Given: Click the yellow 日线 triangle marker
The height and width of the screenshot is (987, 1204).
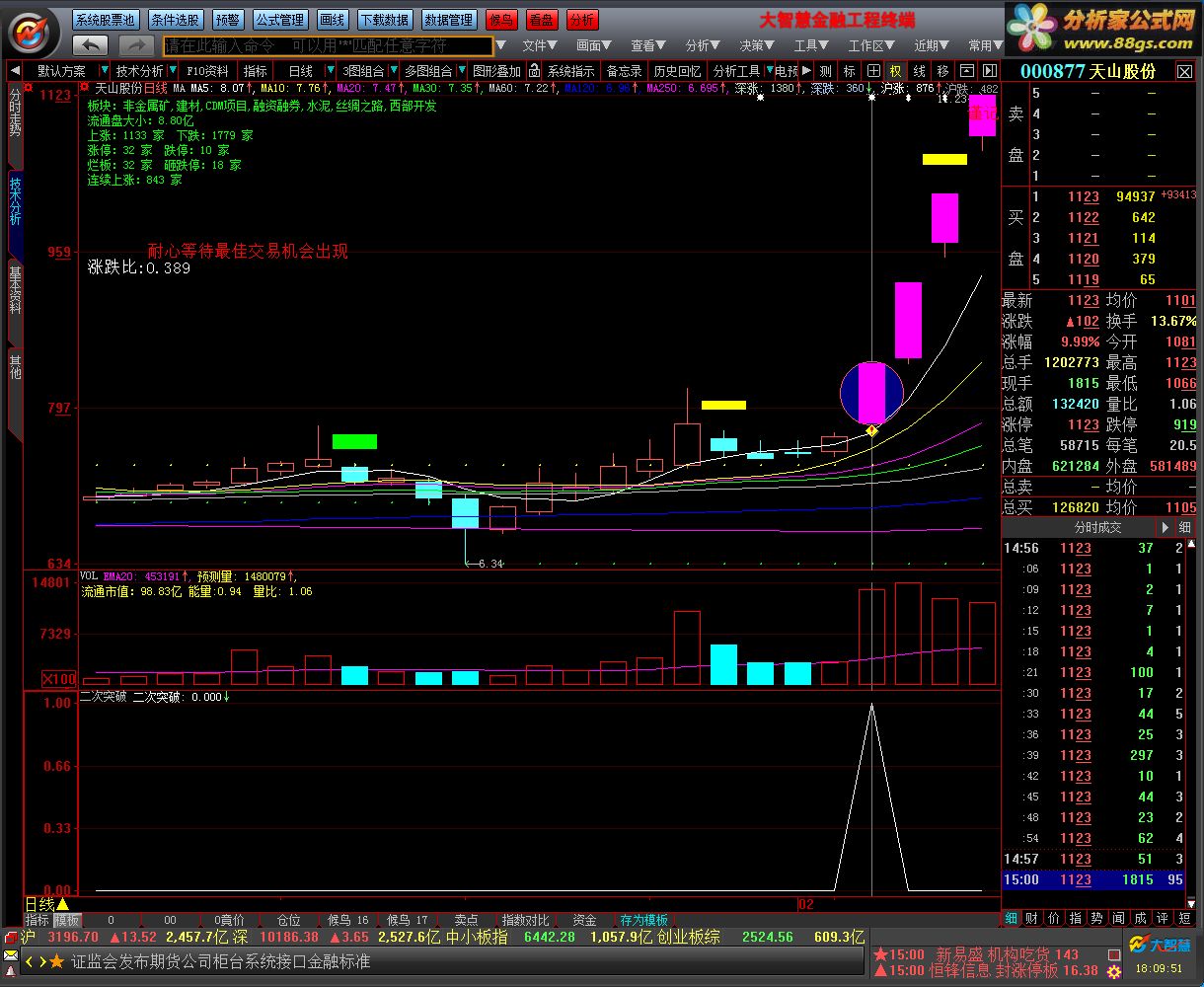Looking at the screenshot, I should [x=63, y=904].
